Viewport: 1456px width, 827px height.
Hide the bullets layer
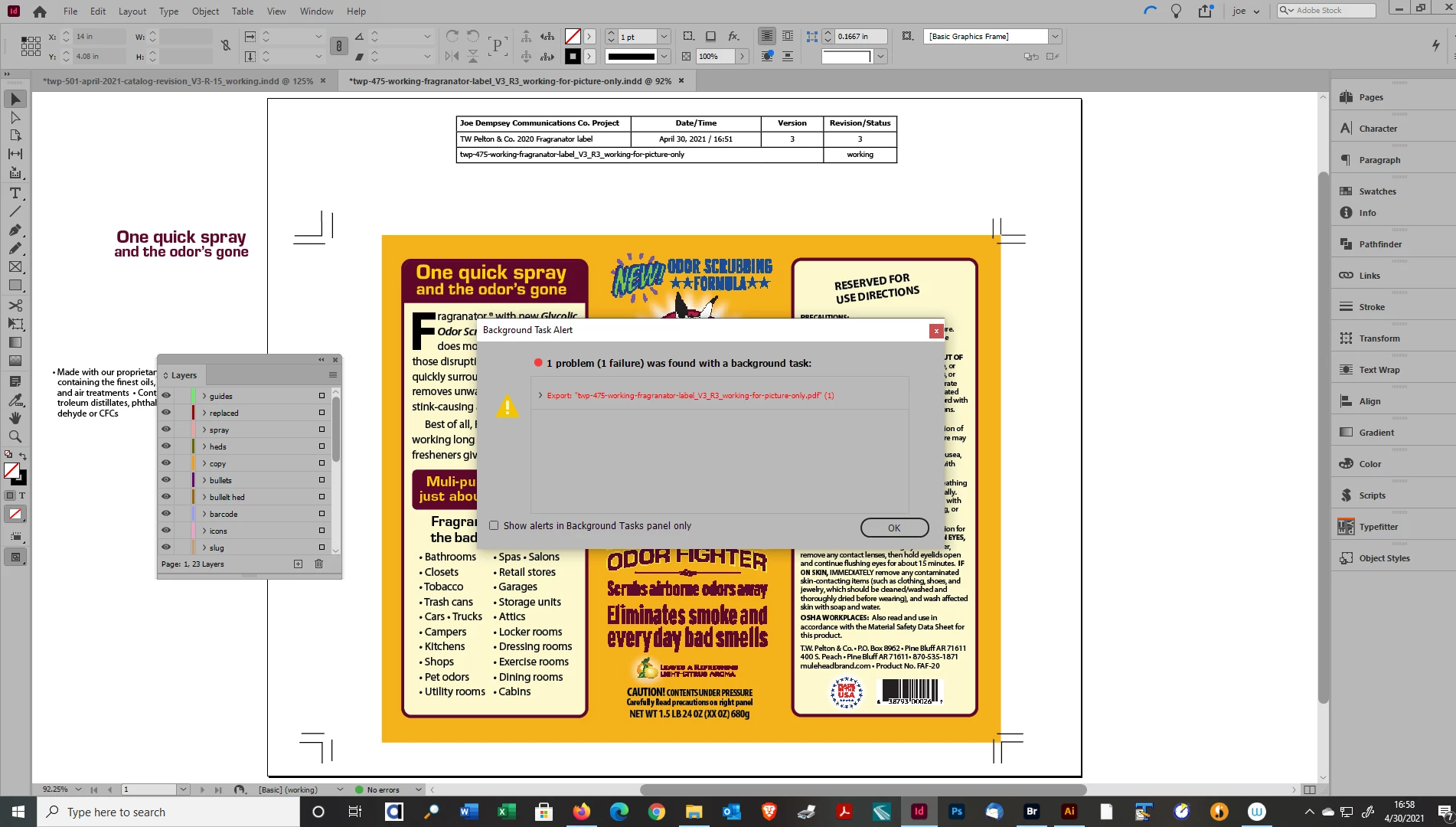coord(165,480)
